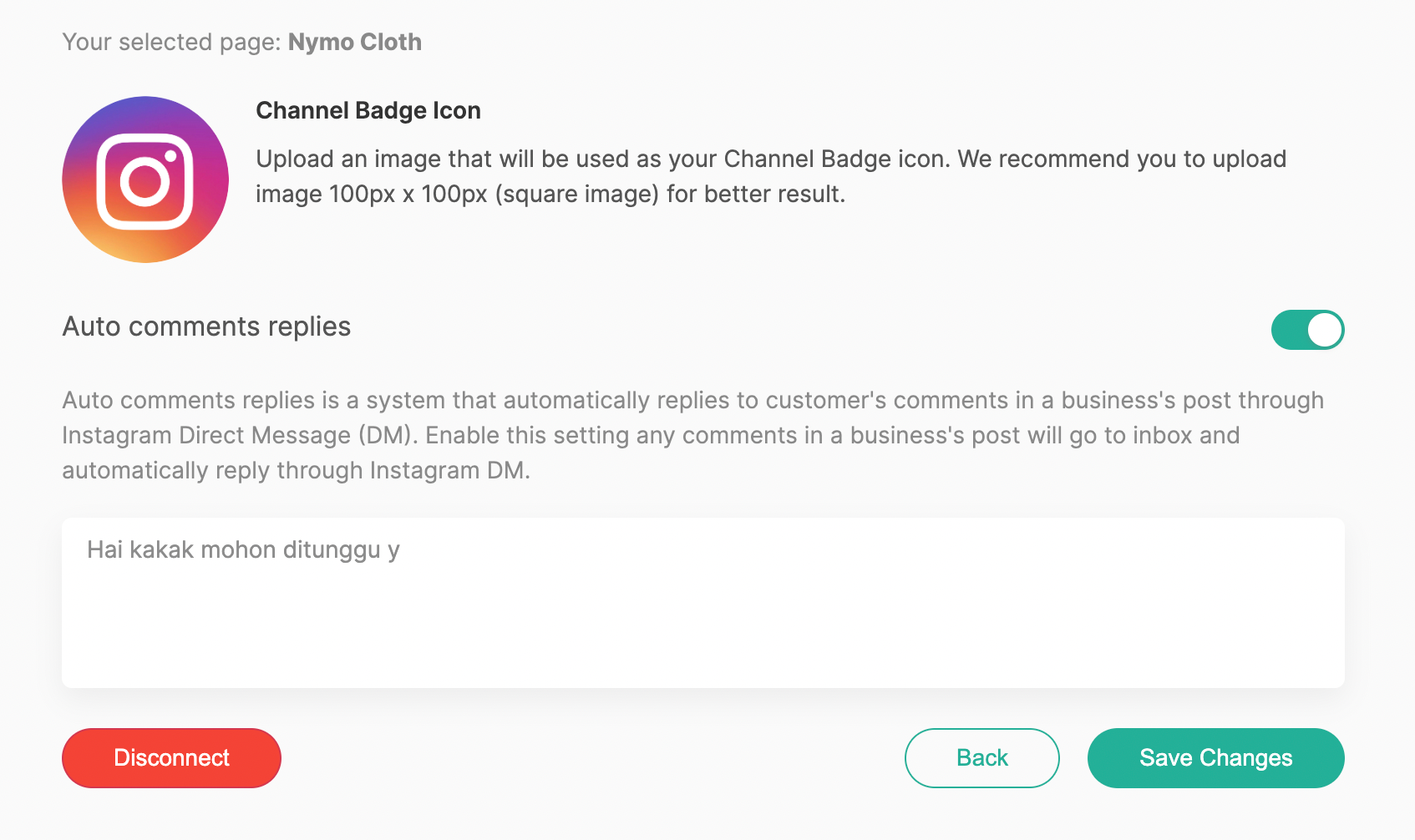Click the Nymo Cloth page name

point(354,42)
